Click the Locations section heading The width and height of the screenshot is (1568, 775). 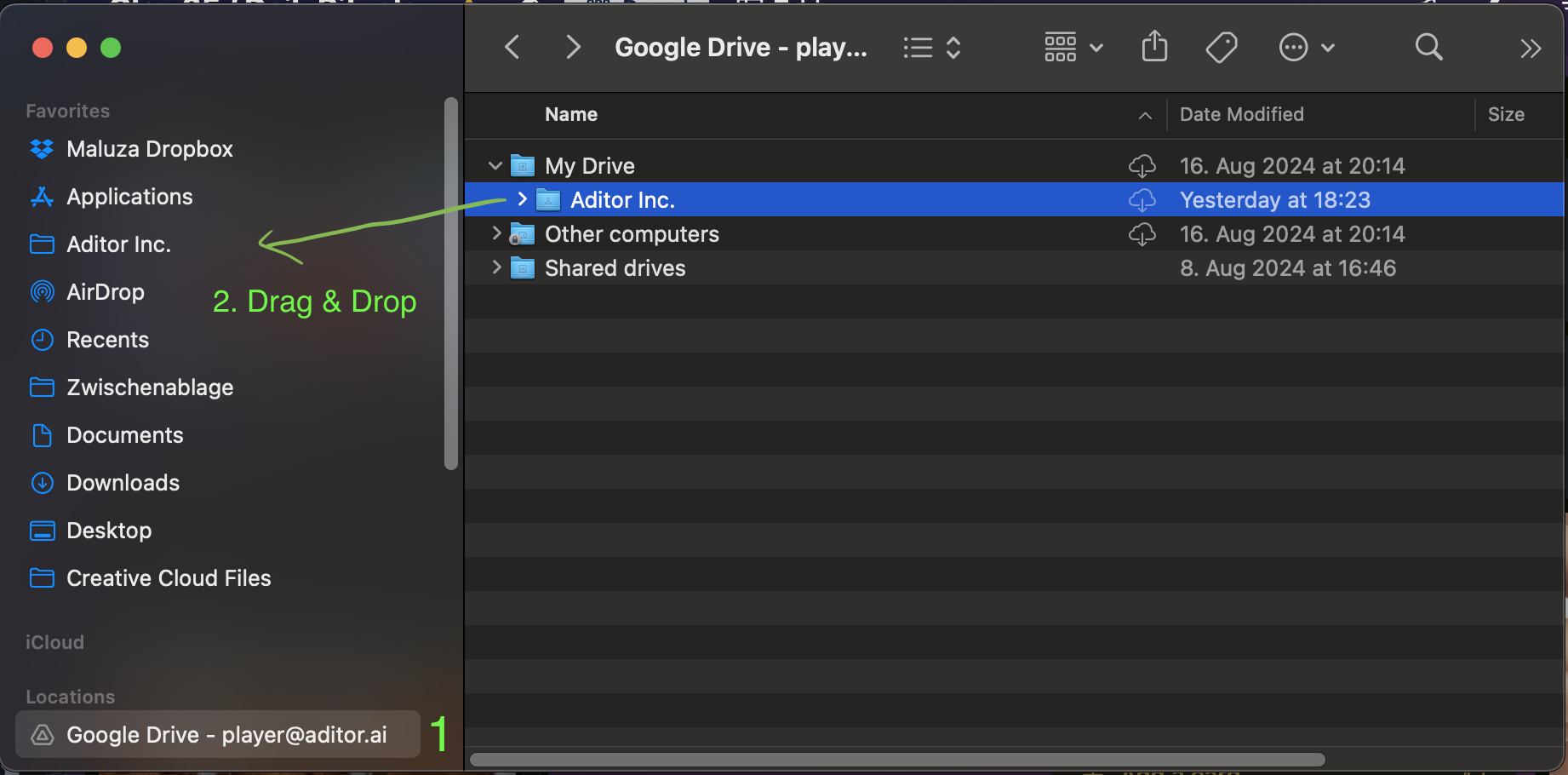(x=70, y=697)
